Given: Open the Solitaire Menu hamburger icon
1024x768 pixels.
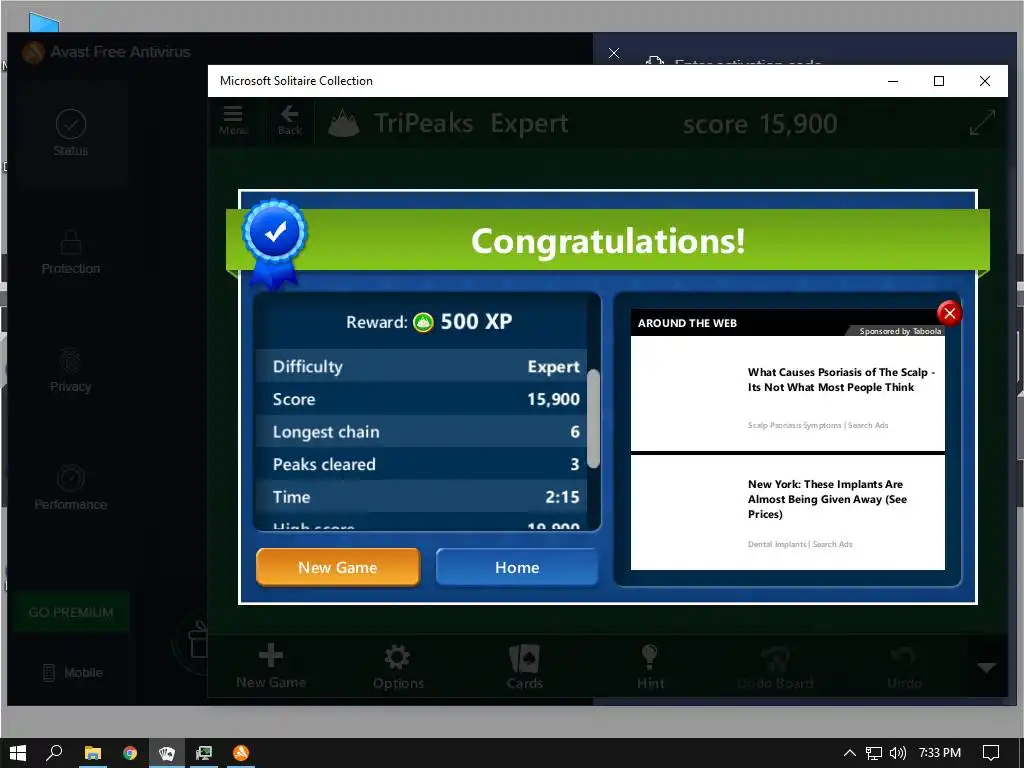Looking at the screenshot, I should tap(233, 120).
